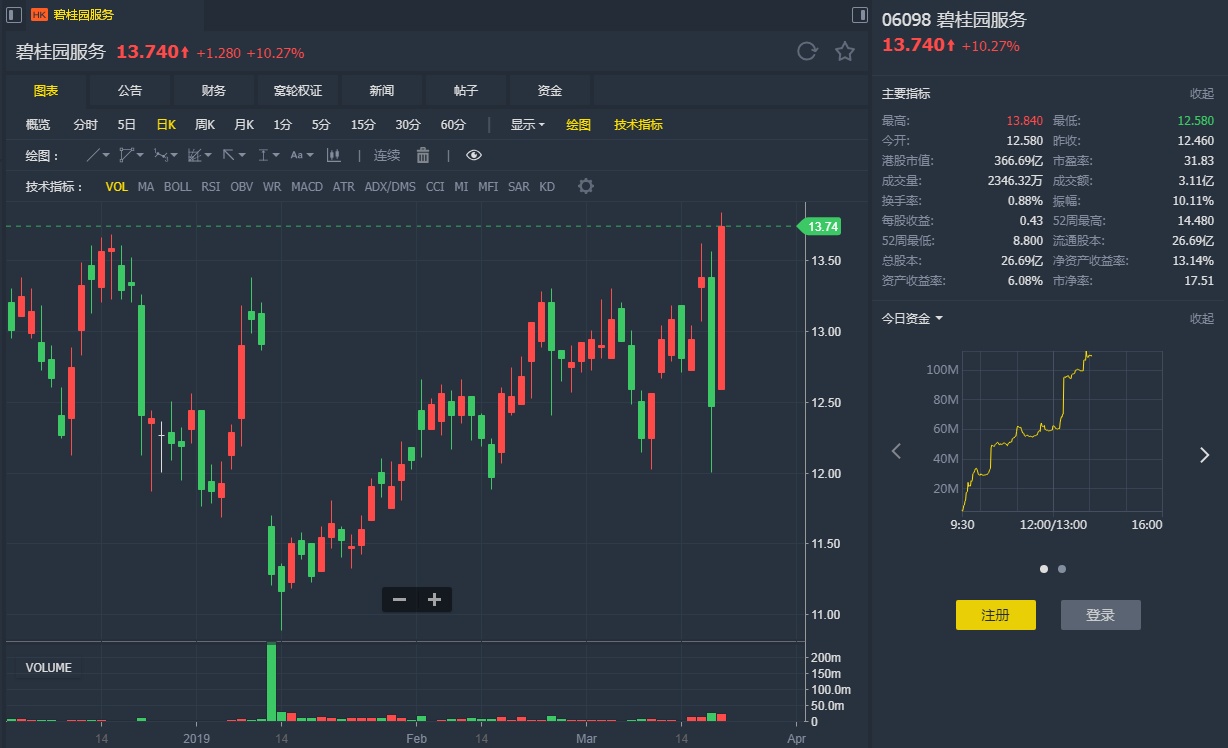Viewport: 1228px width, 748px height.
Task: Select the 概览 overview view
Action: (38, 125)
